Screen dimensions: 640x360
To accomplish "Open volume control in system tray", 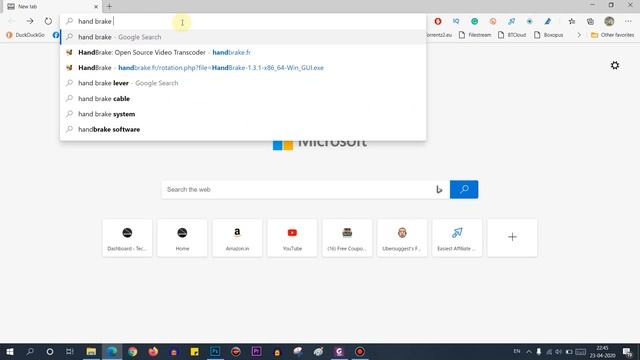I will point(558,351).
